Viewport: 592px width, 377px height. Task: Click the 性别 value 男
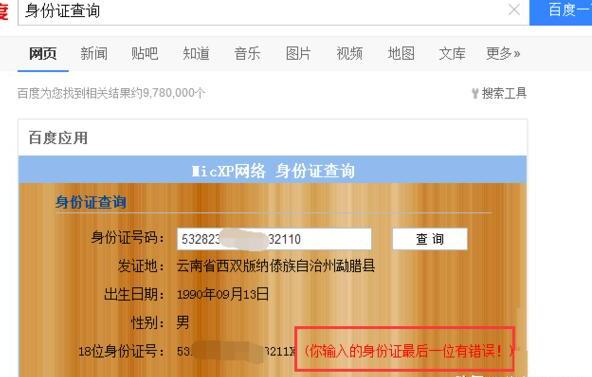pos(183,323)
